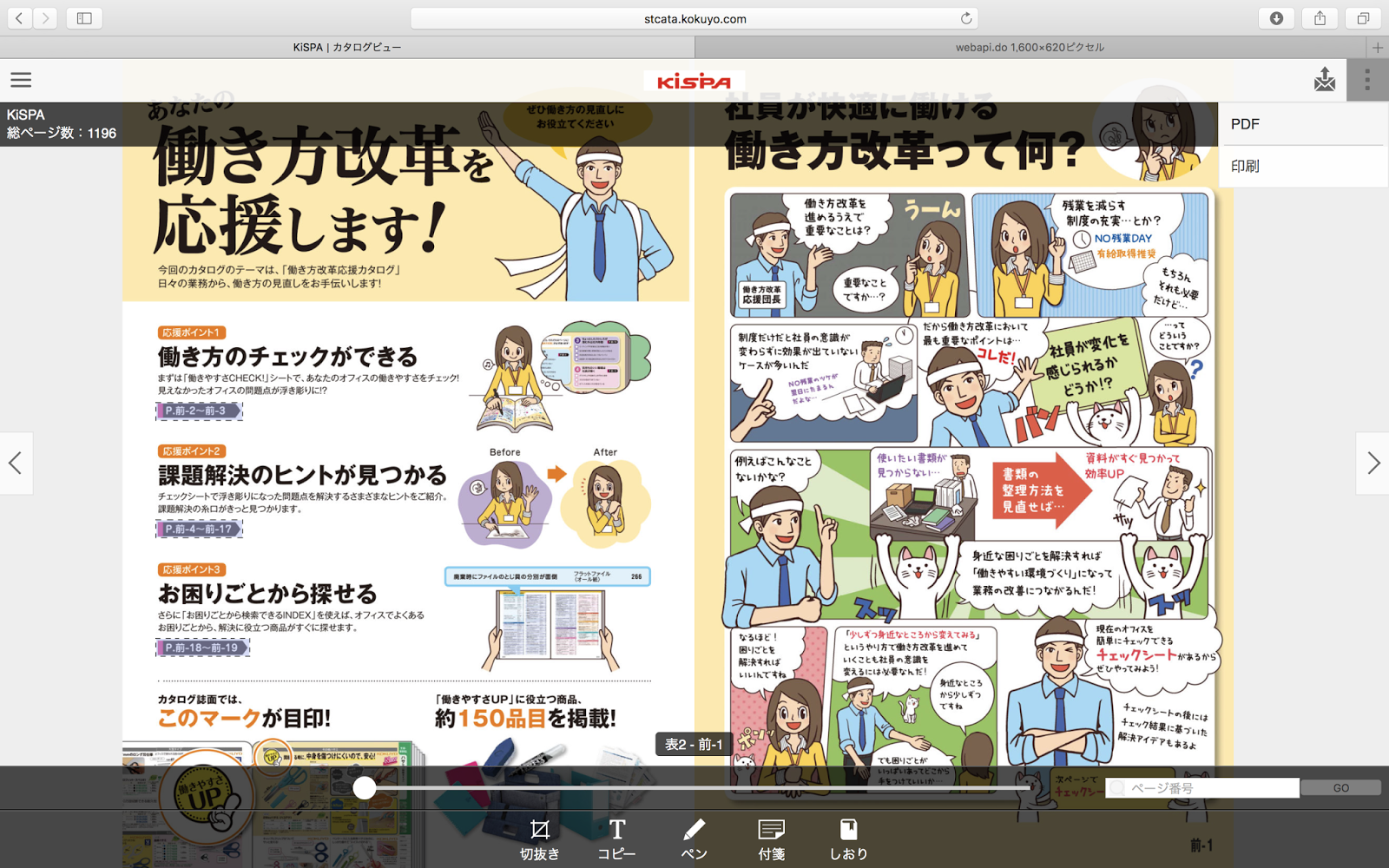Click the 応援ポイント3 label
The width and height of the screenshot is (1389, 868).
pos(192,569)
